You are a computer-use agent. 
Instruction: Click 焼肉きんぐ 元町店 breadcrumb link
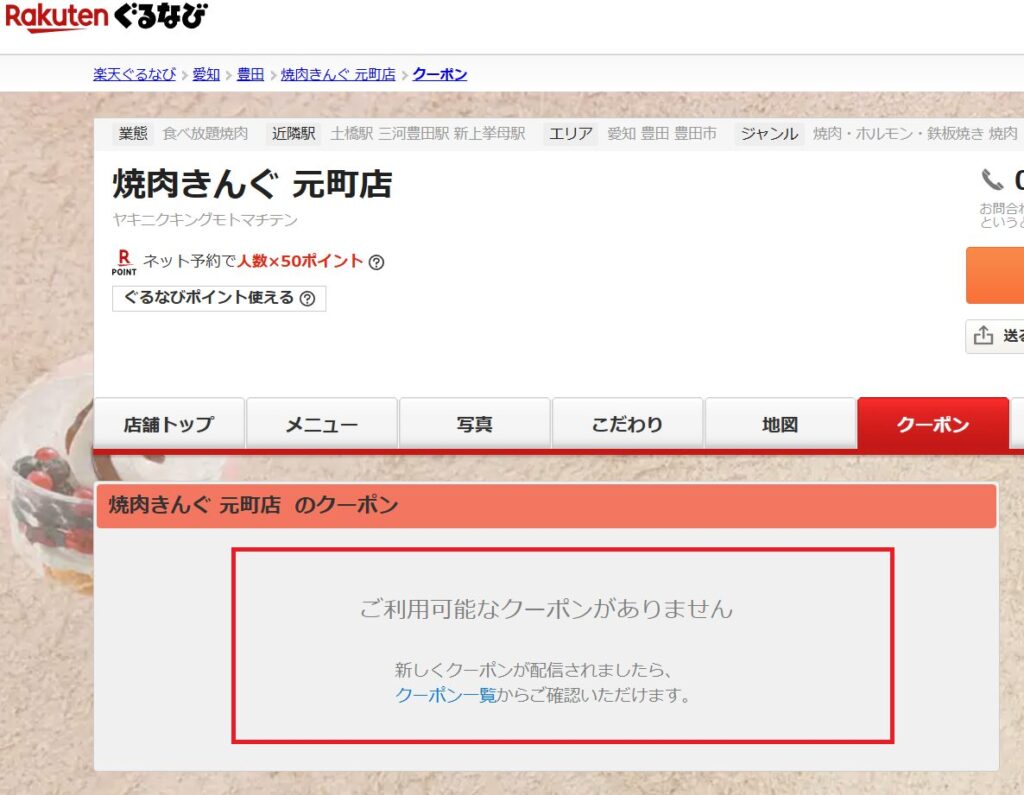[x=338, y=74]
